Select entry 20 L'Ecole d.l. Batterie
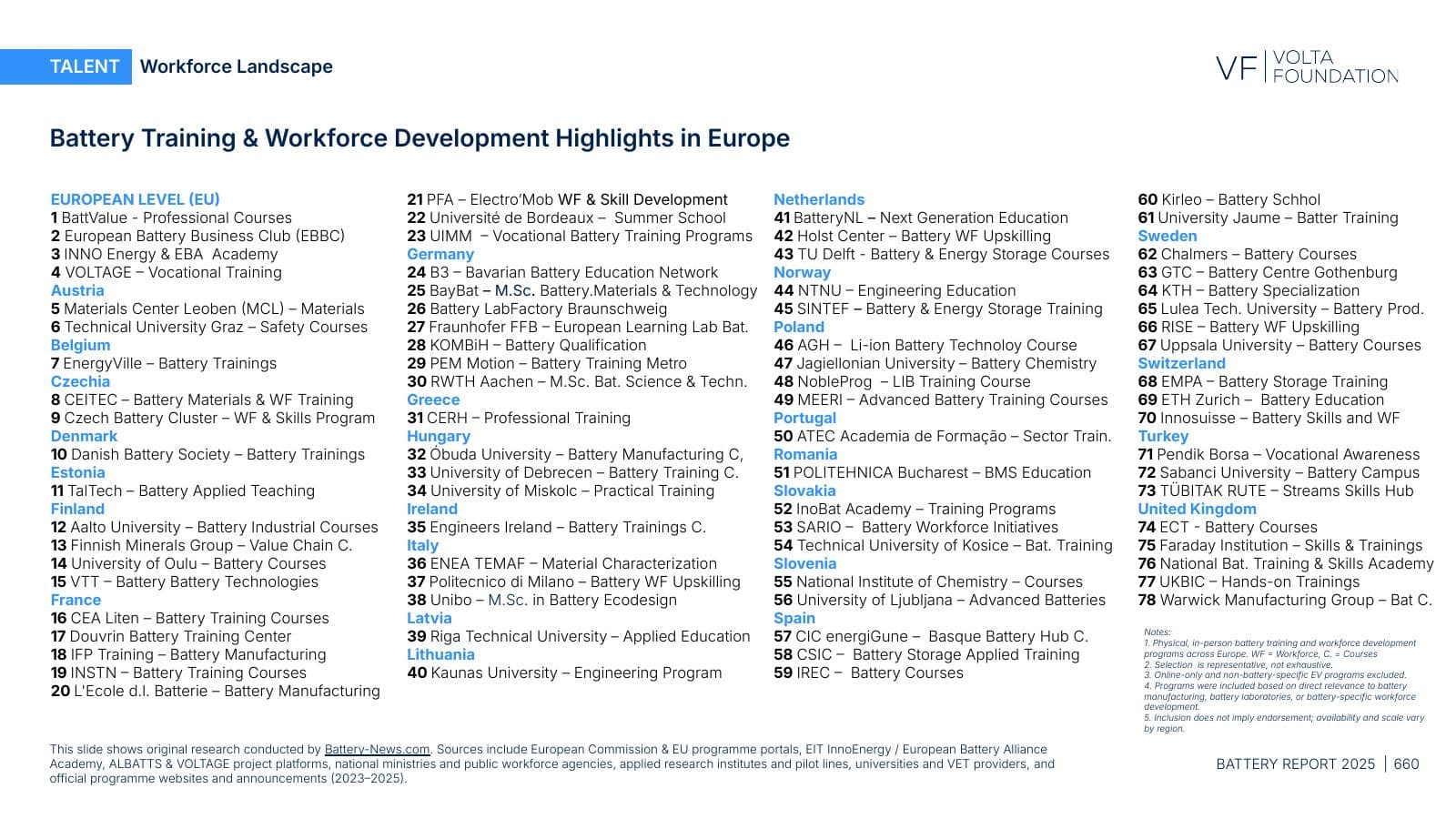The image size is (1456, 819). pyautogui.click(x=216, y=691)
